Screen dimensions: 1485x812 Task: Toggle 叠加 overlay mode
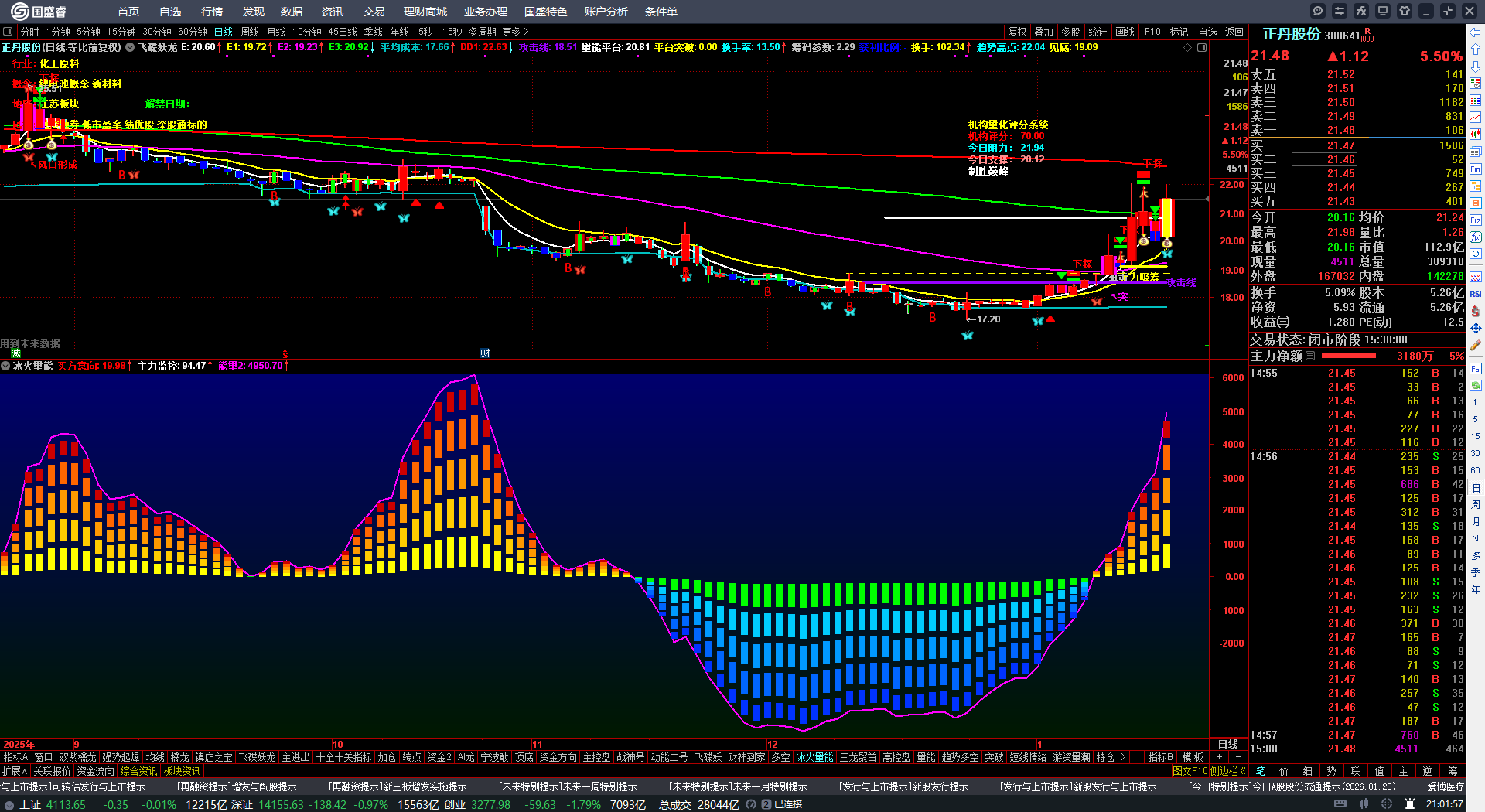click(x=1044, y=32)
